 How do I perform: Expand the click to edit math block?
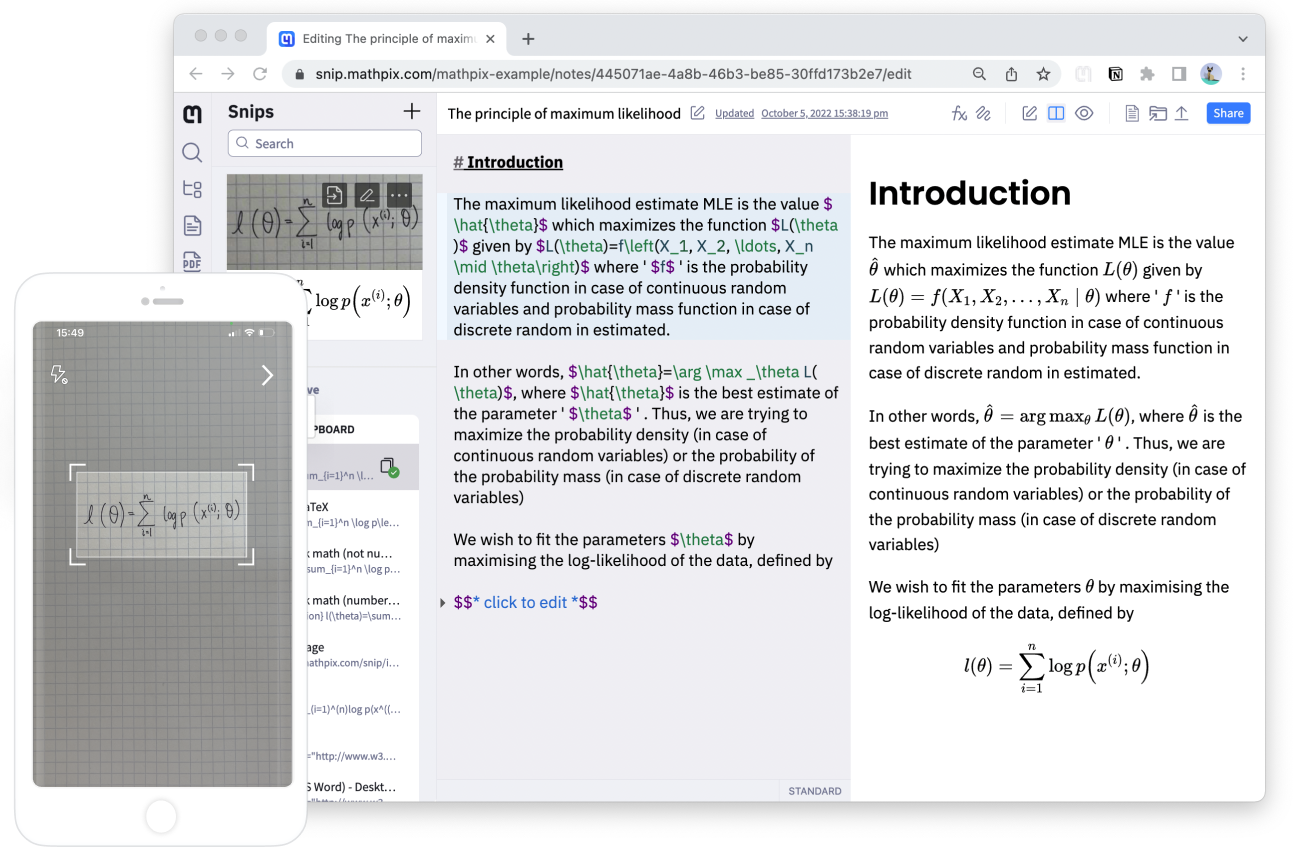coord(443,603)
